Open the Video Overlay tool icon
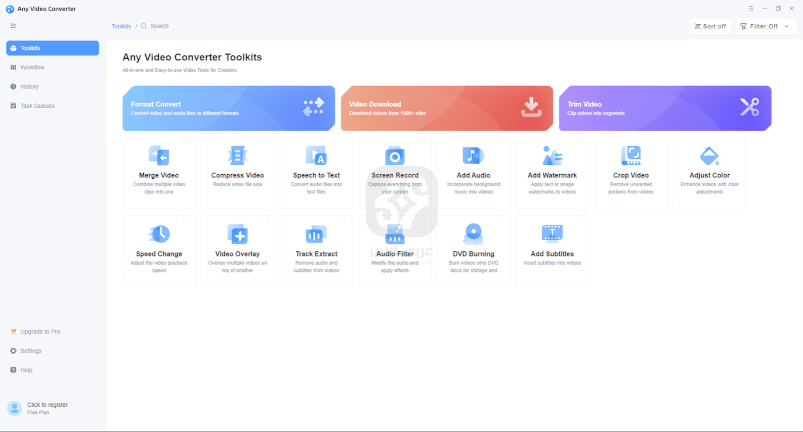Screen dimensions: 803x432 pyautogui.click(x=238, y=234)
